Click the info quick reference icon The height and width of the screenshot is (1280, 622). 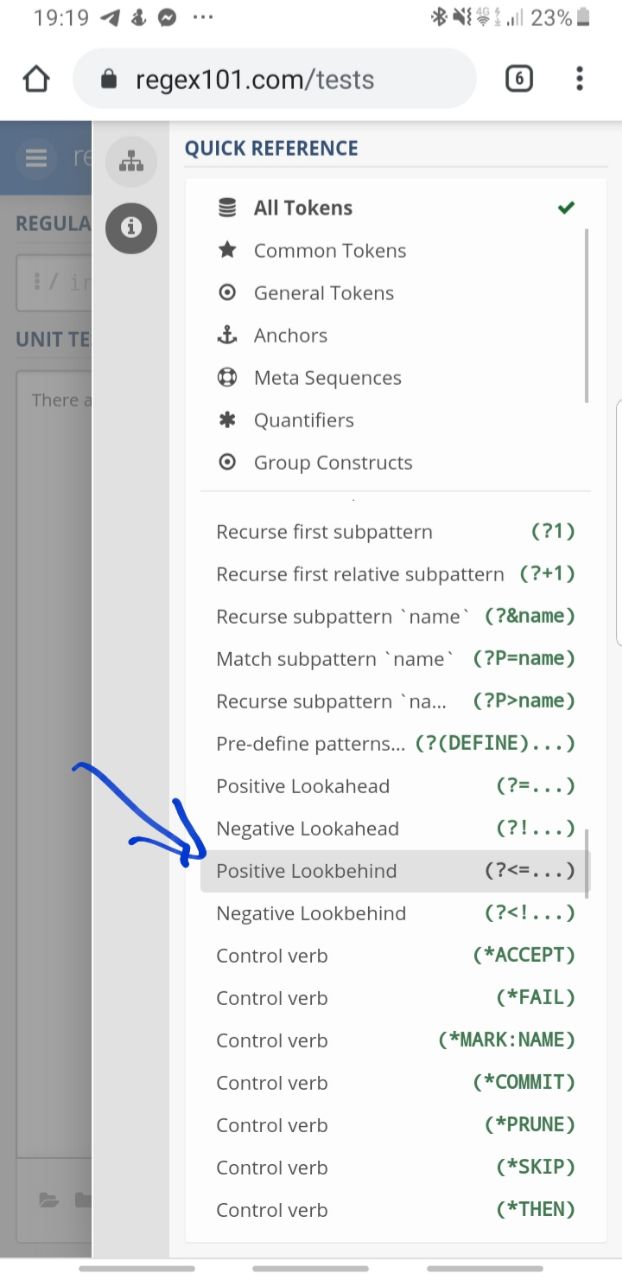[x=131, y=227]
